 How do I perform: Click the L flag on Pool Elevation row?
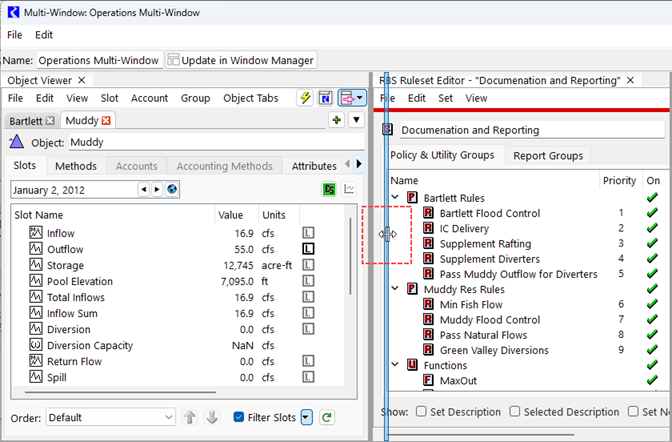308,281
